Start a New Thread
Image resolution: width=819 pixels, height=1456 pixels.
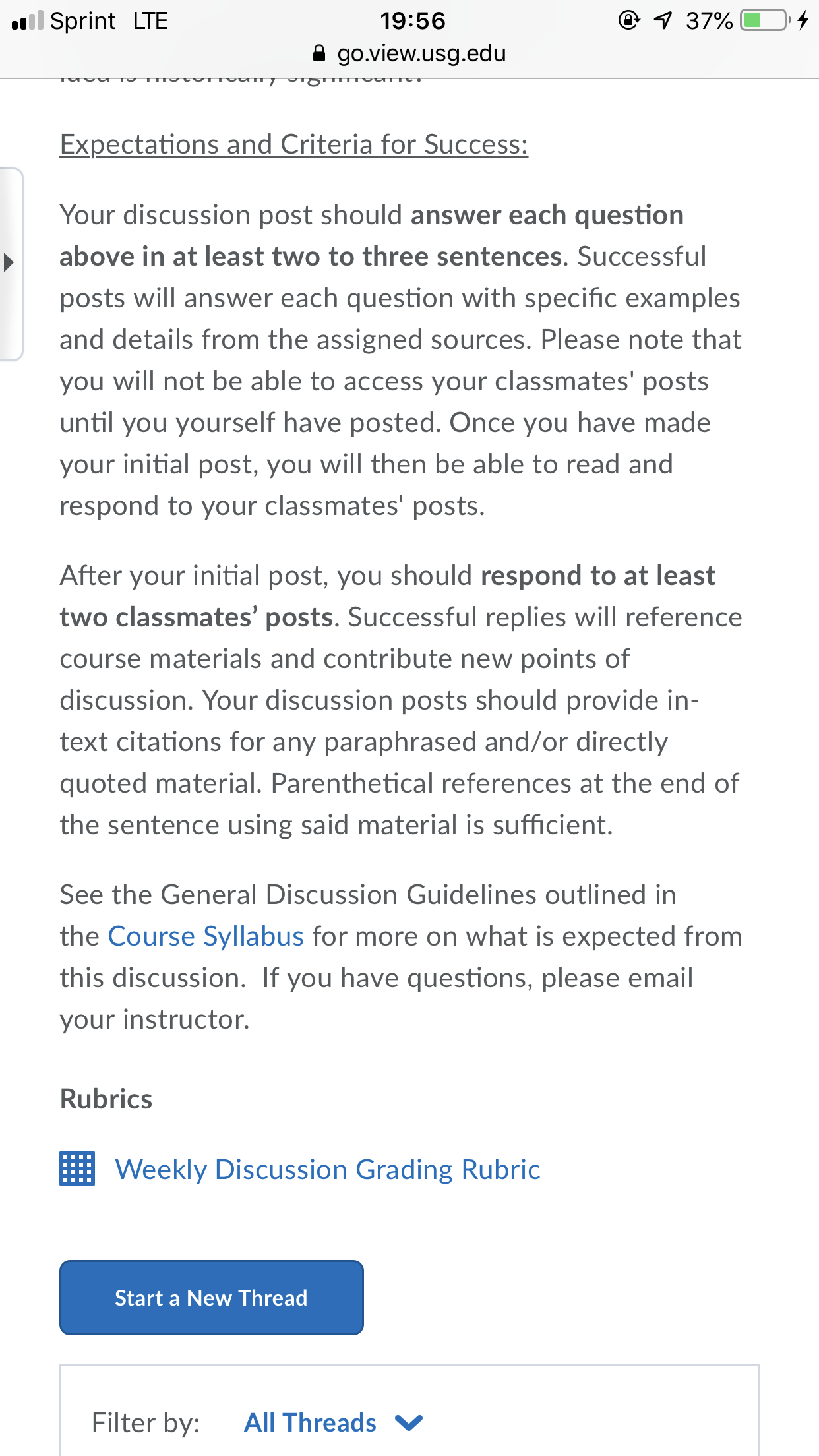click(212, 1298)
